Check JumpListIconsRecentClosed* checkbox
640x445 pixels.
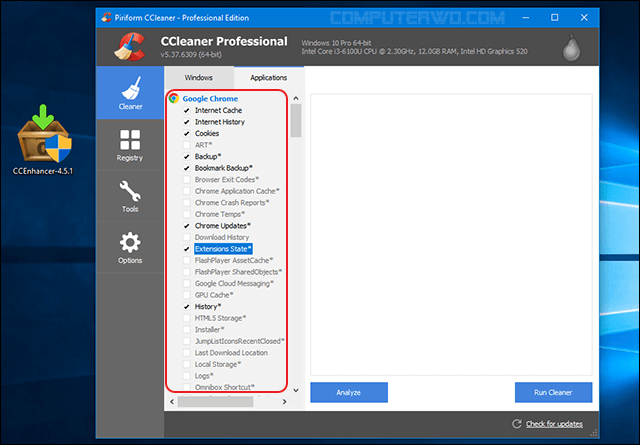click(187, 341)
